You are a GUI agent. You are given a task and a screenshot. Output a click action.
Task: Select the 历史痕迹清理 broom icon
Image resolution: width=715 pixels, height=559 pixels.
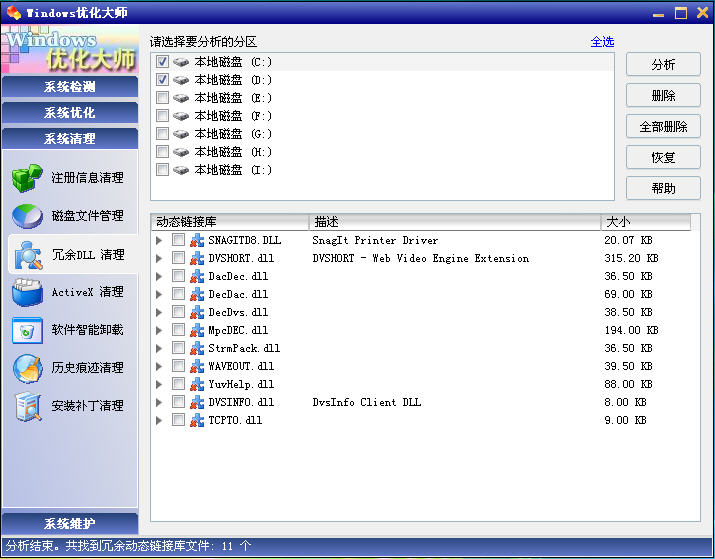27,368
